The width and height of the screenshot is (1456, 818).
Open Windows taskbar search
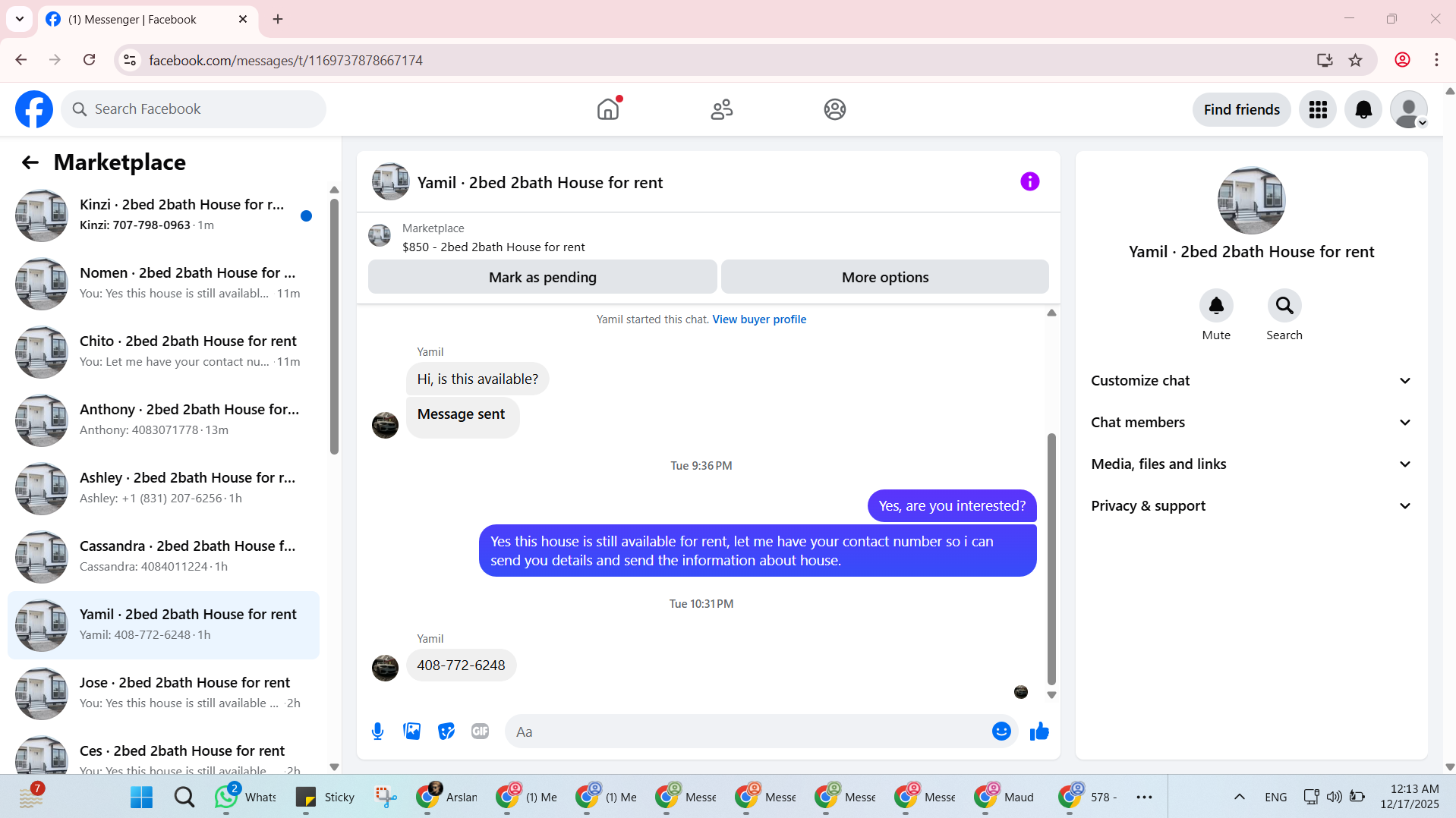[184, 797]
